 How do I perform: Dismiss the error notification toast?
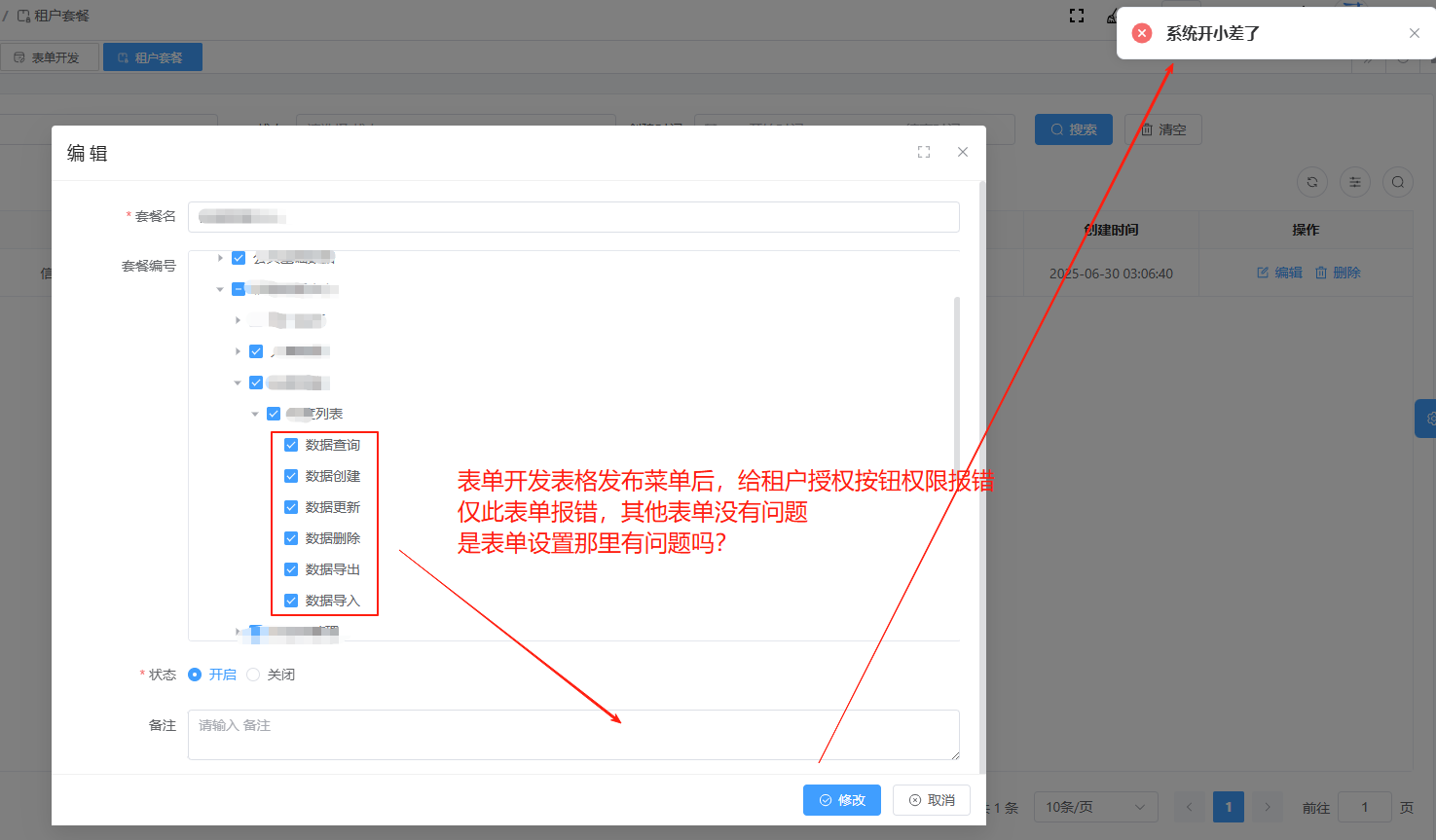tap(1415, 33)
